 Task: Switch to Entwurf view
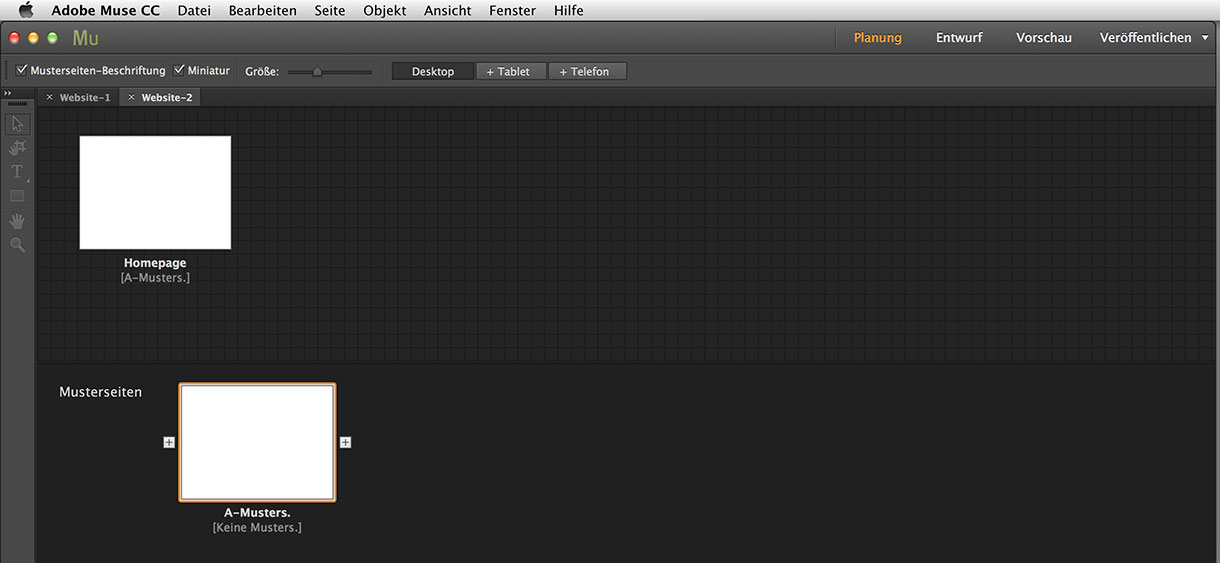pos(959,38)
